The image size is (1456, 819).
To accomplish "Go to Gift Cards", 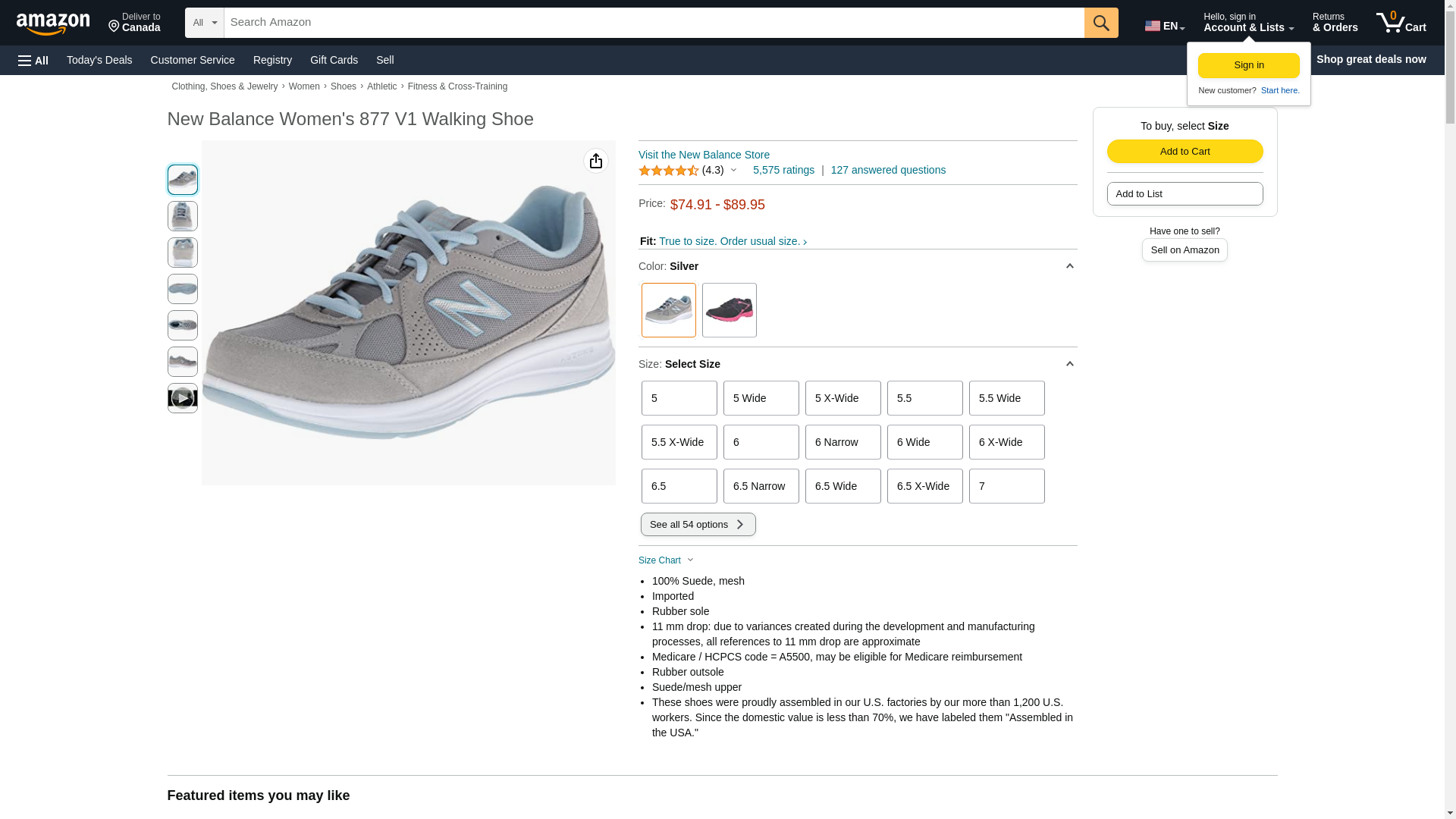I will (x=334, y=60).
